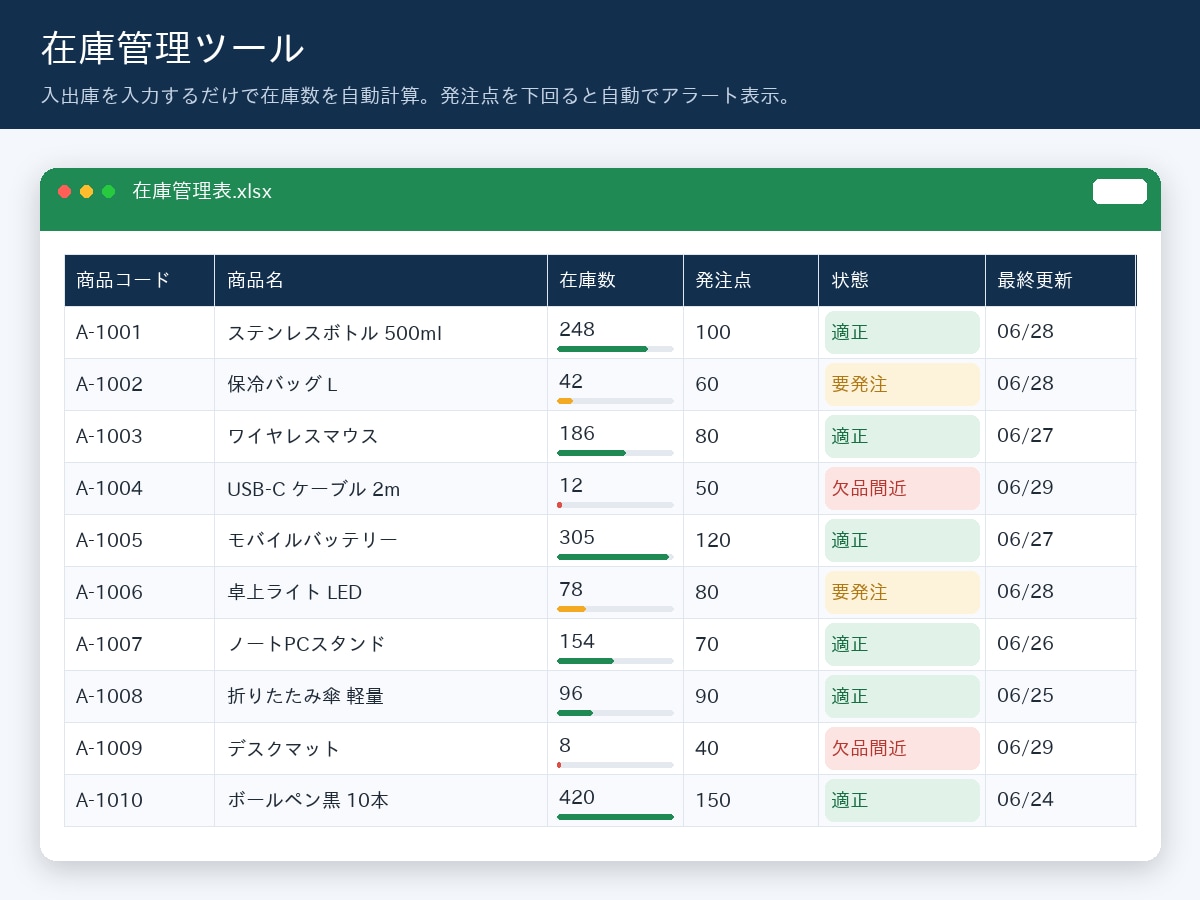Screen dimensions: 1200x900
Task: Select product code A-1006
Action: click(110, 593)
